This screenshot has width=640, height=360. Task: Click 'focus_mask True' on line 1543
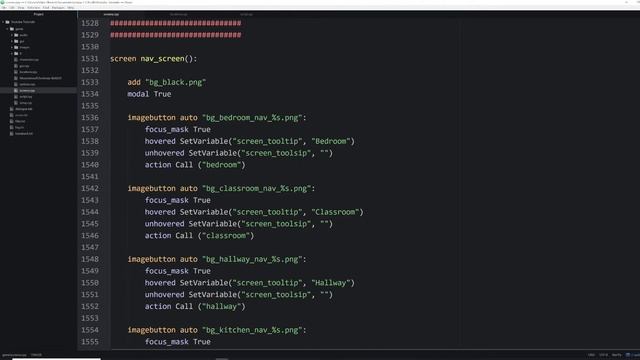[178, 200]
